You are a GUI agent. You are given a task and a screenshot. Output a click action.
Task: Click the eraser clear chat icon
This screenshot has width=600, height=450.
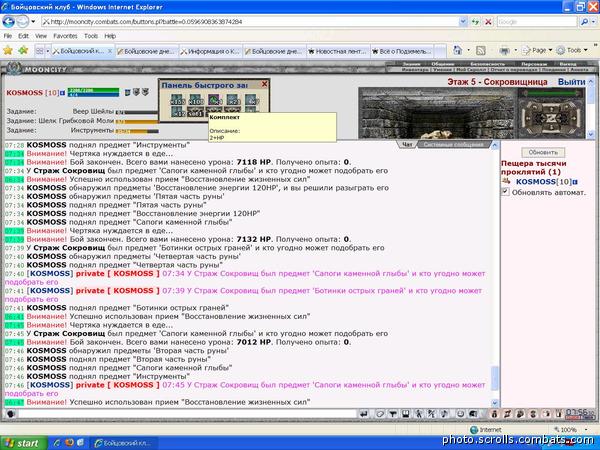click(380, 414)
